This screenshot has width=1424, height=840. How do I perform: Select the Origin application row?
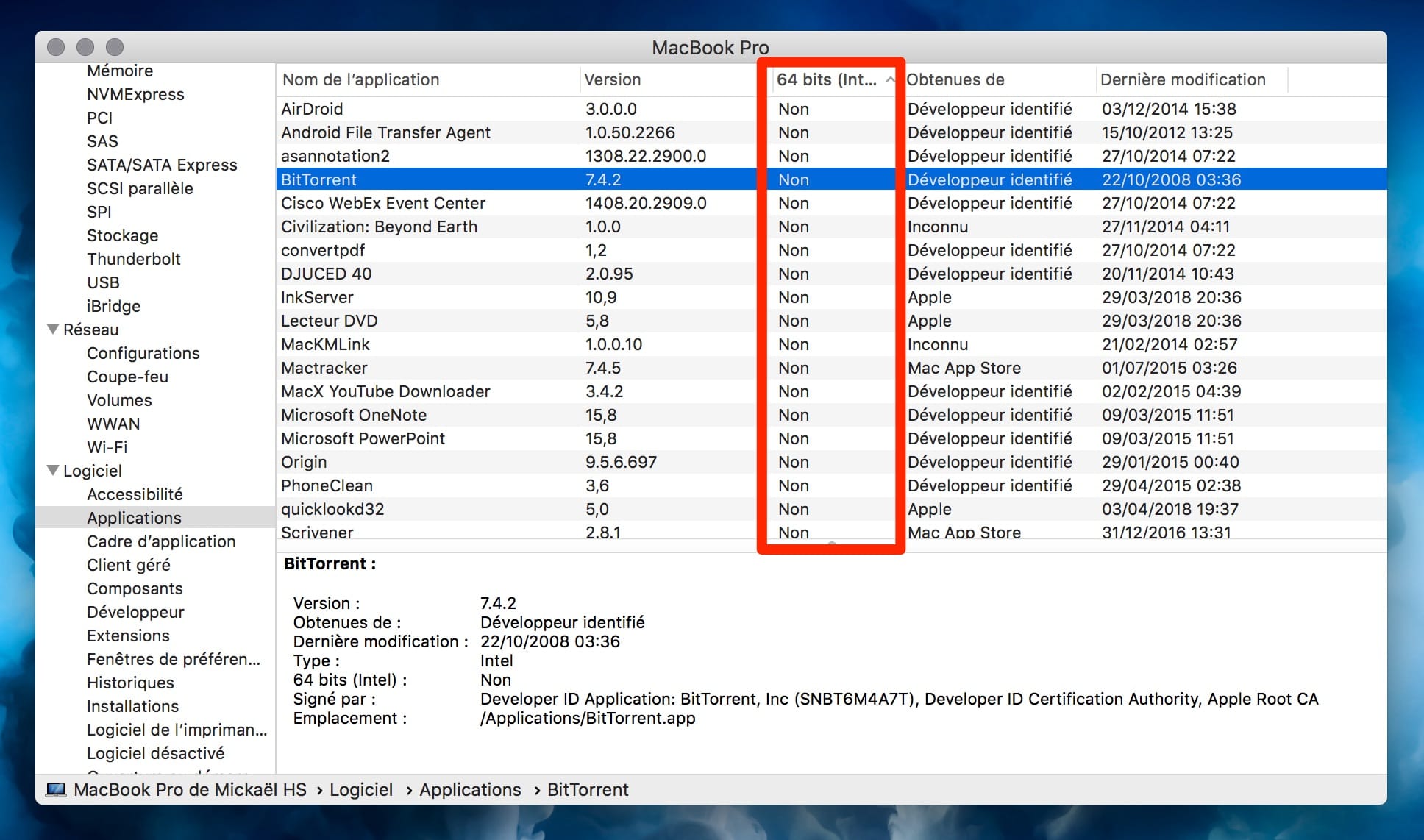click(x=831, y=462)
